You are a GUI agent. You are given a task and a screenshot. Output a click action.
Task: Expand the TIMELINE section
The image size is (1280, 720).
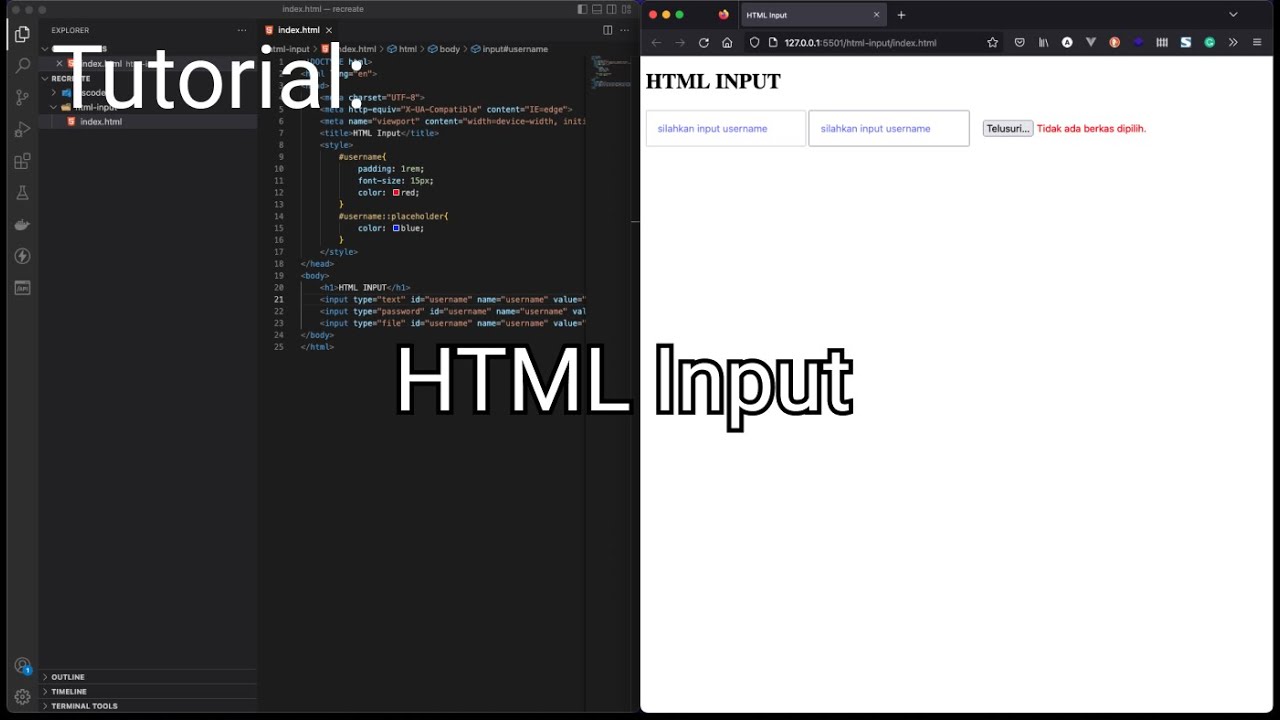[x=148, y=691]
